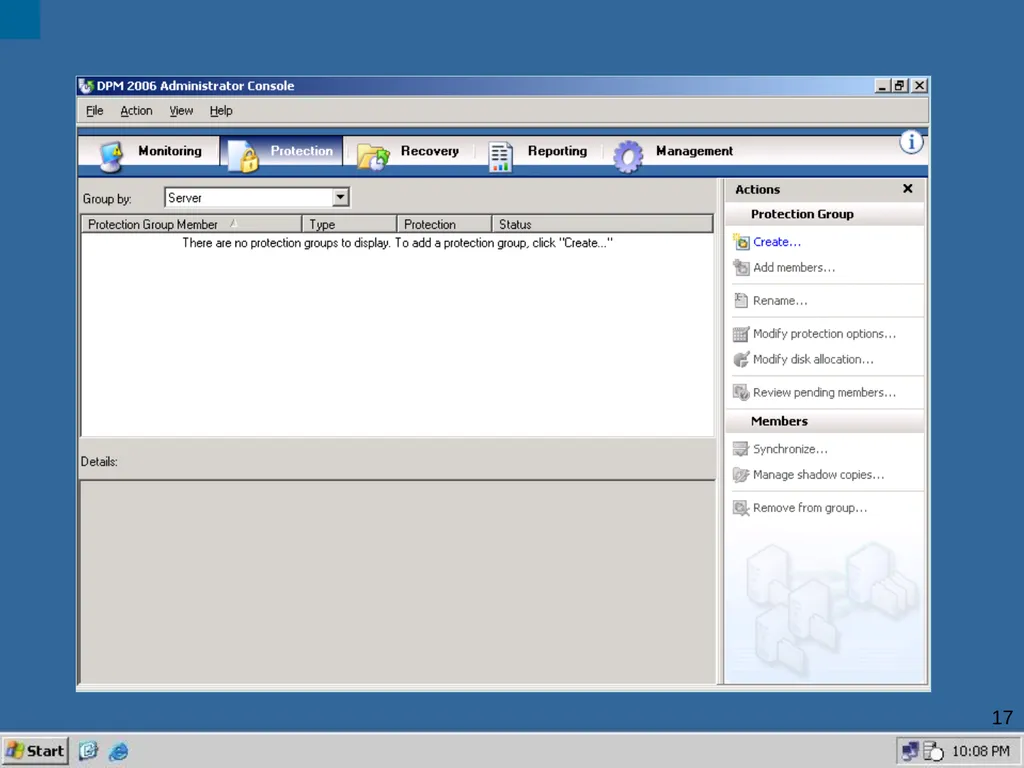This screenshot has height=768, width=1024.
Task: Click the taskbar clock showing 10:08 PM
Action: 980,752
